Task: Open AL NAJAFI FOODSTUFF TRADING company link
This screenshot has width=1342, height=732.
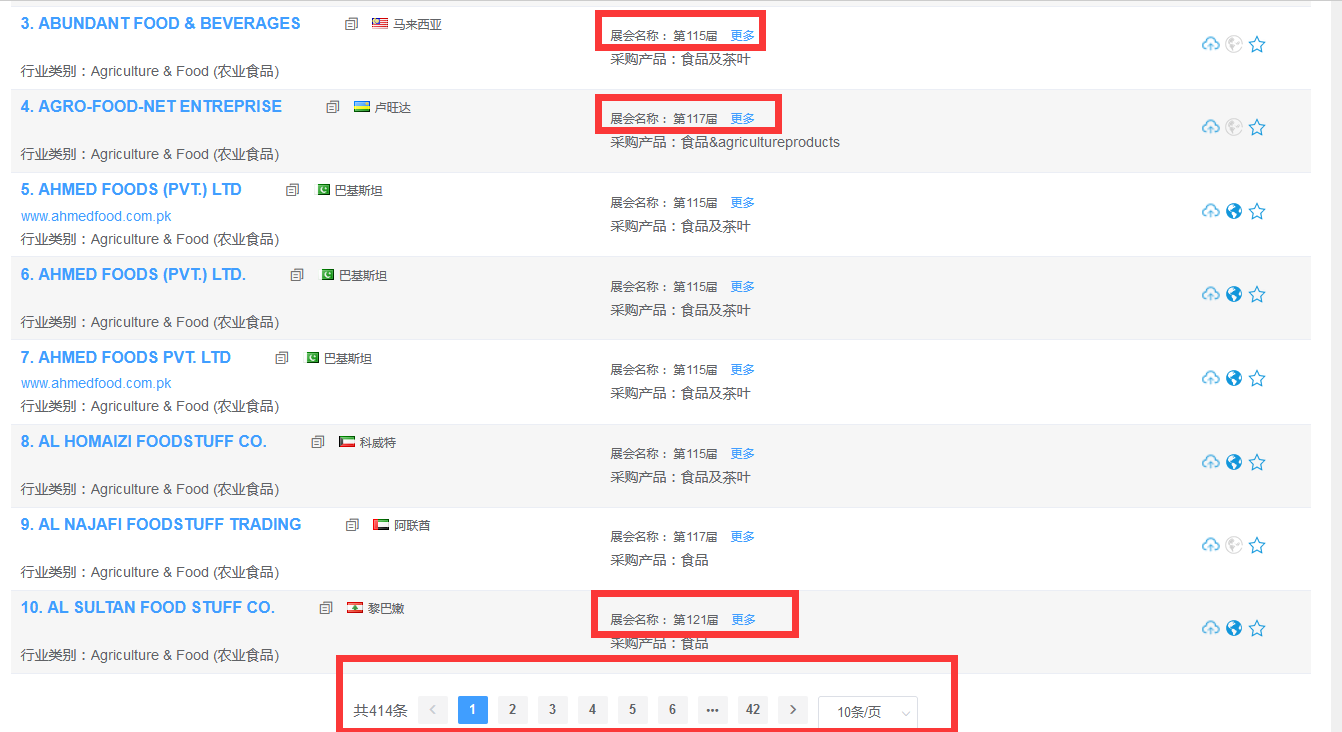Action: click(x=161, y=524)
